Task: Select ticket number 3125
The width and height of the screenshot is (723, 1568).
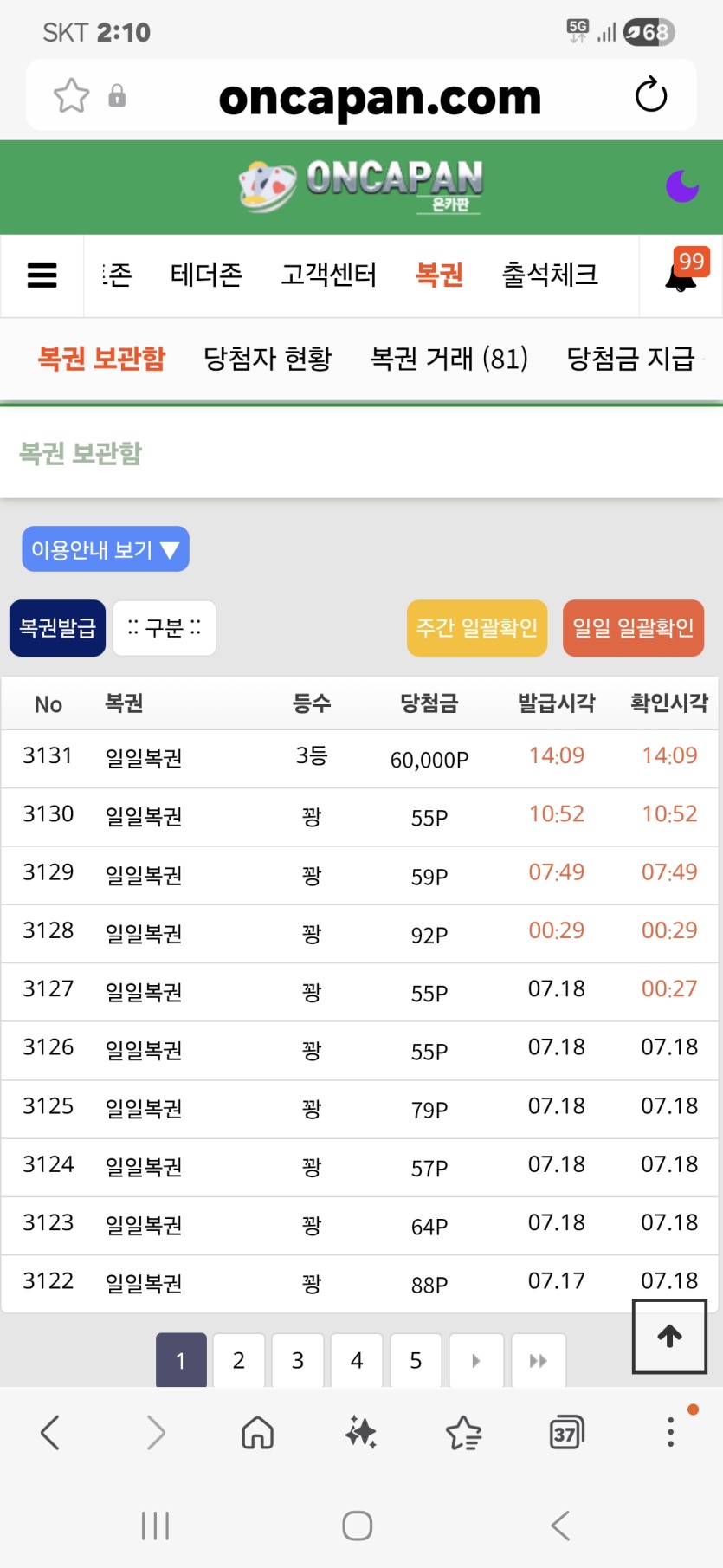Action: pyautogui.click(x=48, y=1106)
